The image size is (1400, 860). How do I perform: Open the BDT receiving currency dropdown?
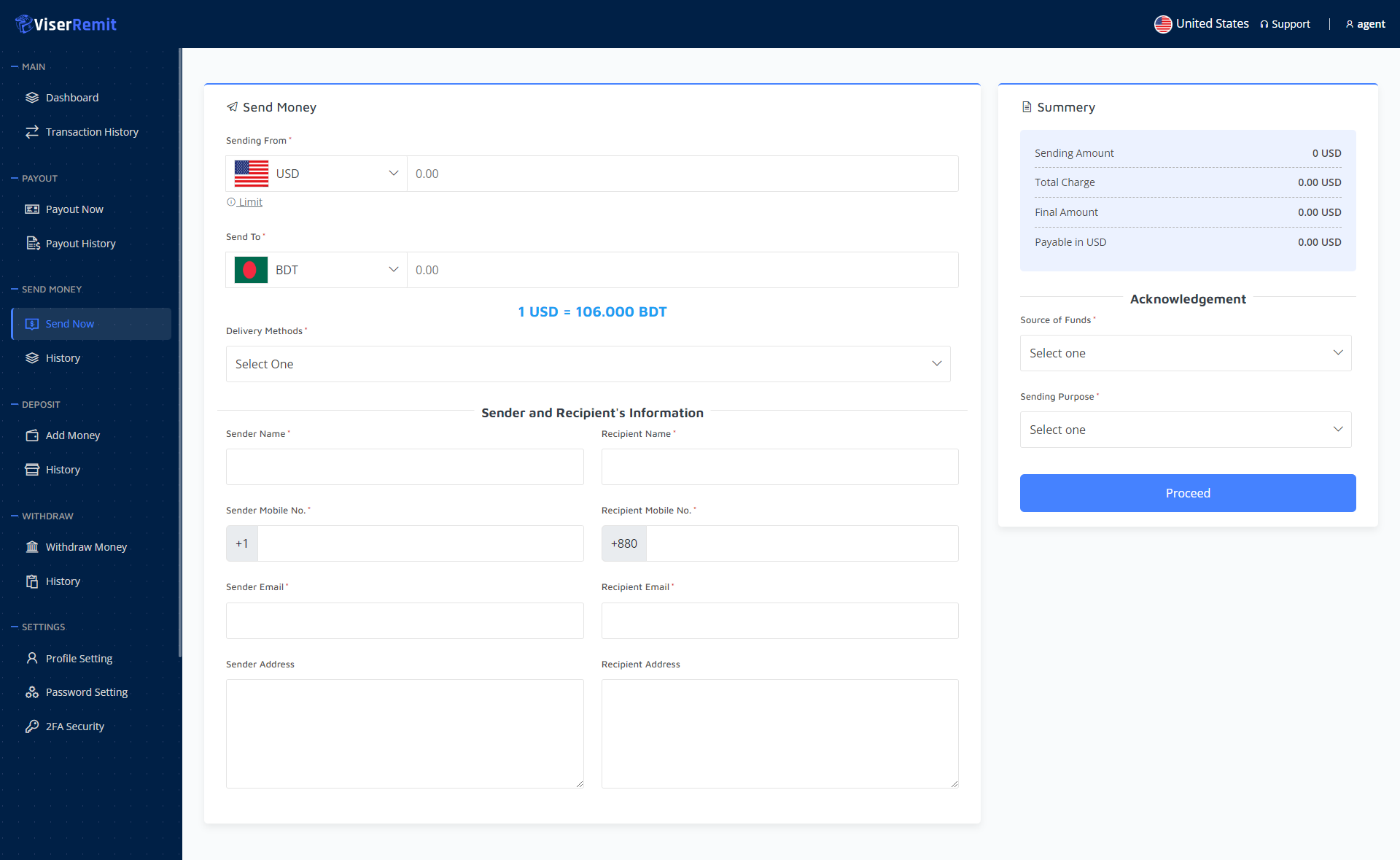coord(316,270)
